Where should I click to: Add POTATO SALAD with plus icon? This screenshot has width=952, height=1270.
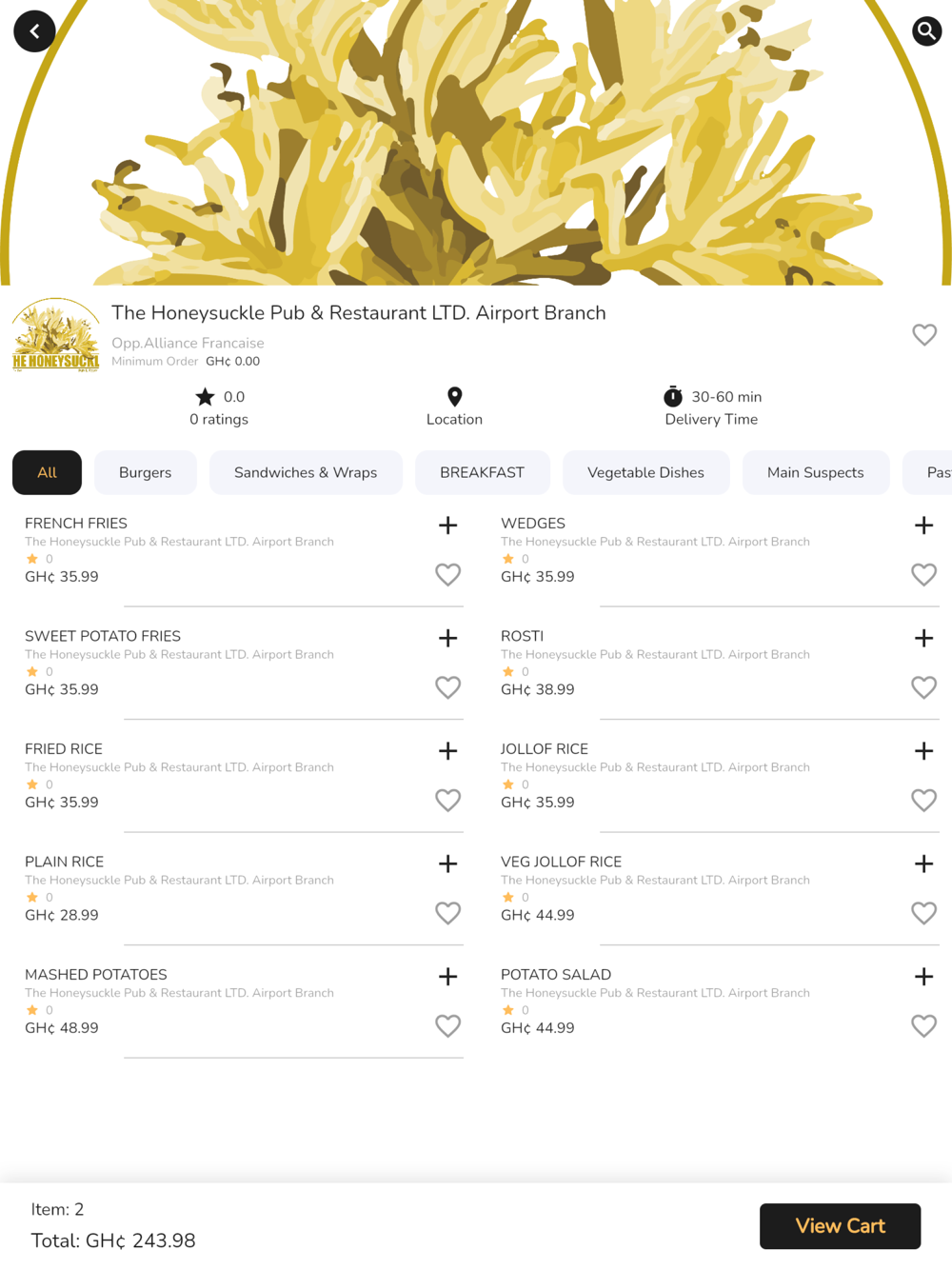(923, 976)
